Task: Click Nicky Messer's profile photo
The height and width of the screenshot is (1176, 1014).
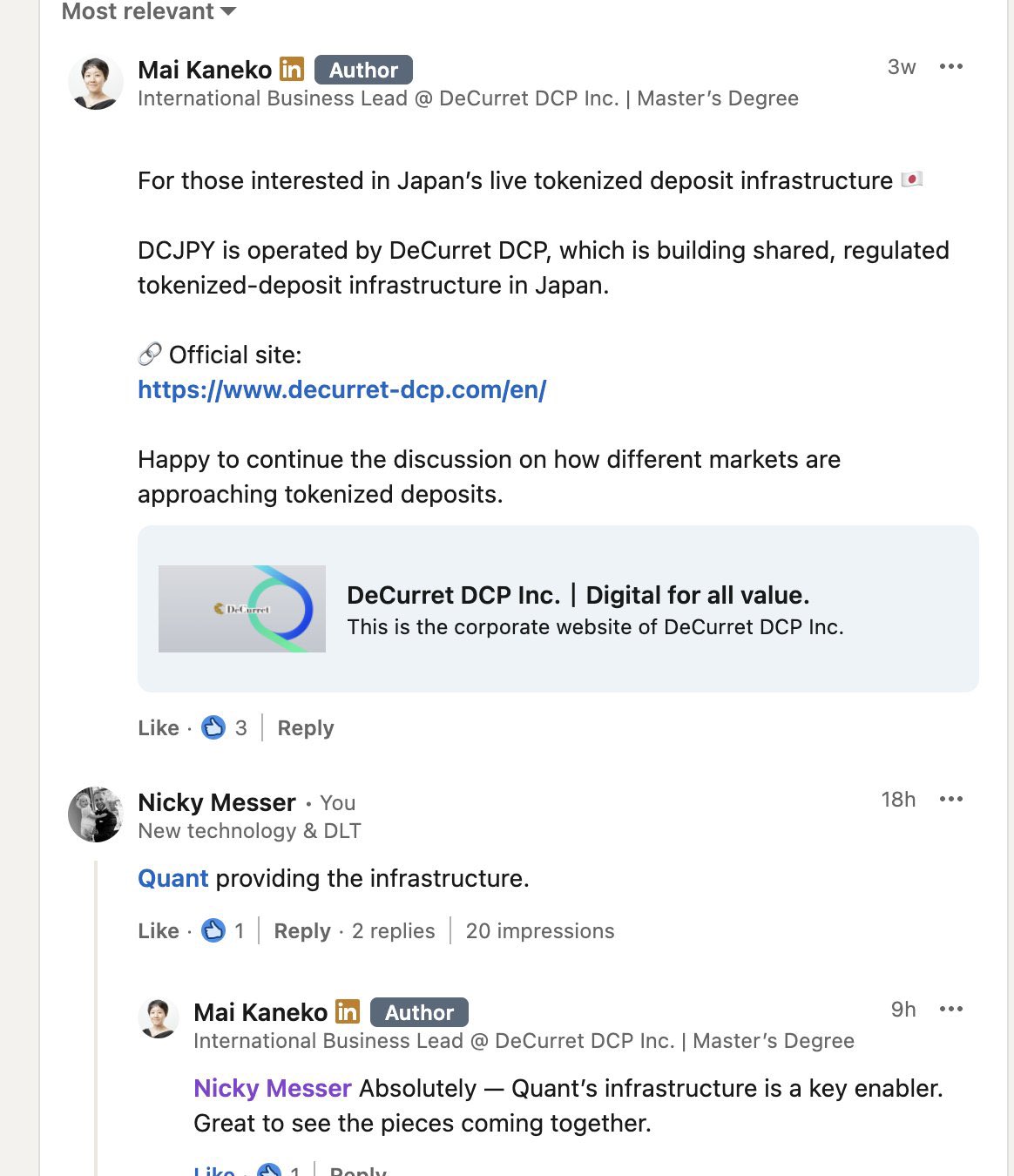Action: (x=96, y=814)
